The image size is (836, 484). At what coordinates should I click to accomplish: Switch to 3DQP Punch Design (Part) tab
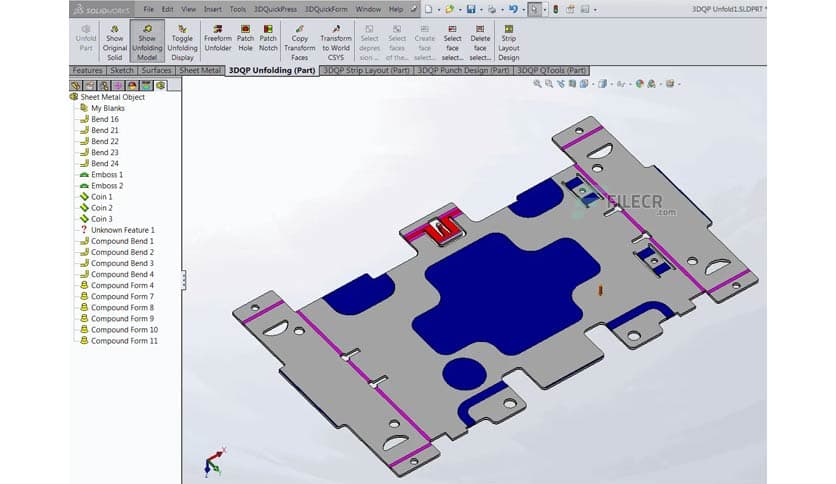click(463, 70)
